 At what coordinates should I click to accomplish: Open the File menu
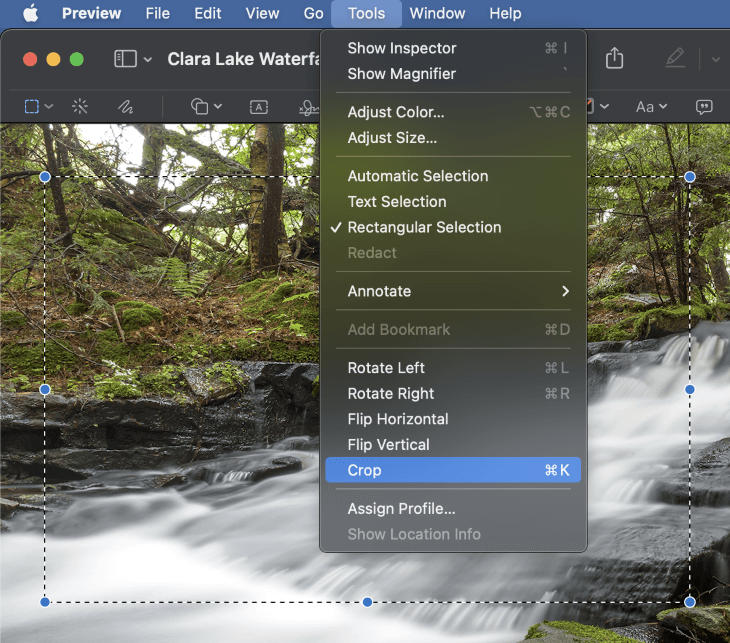click(x=157, y=13)
